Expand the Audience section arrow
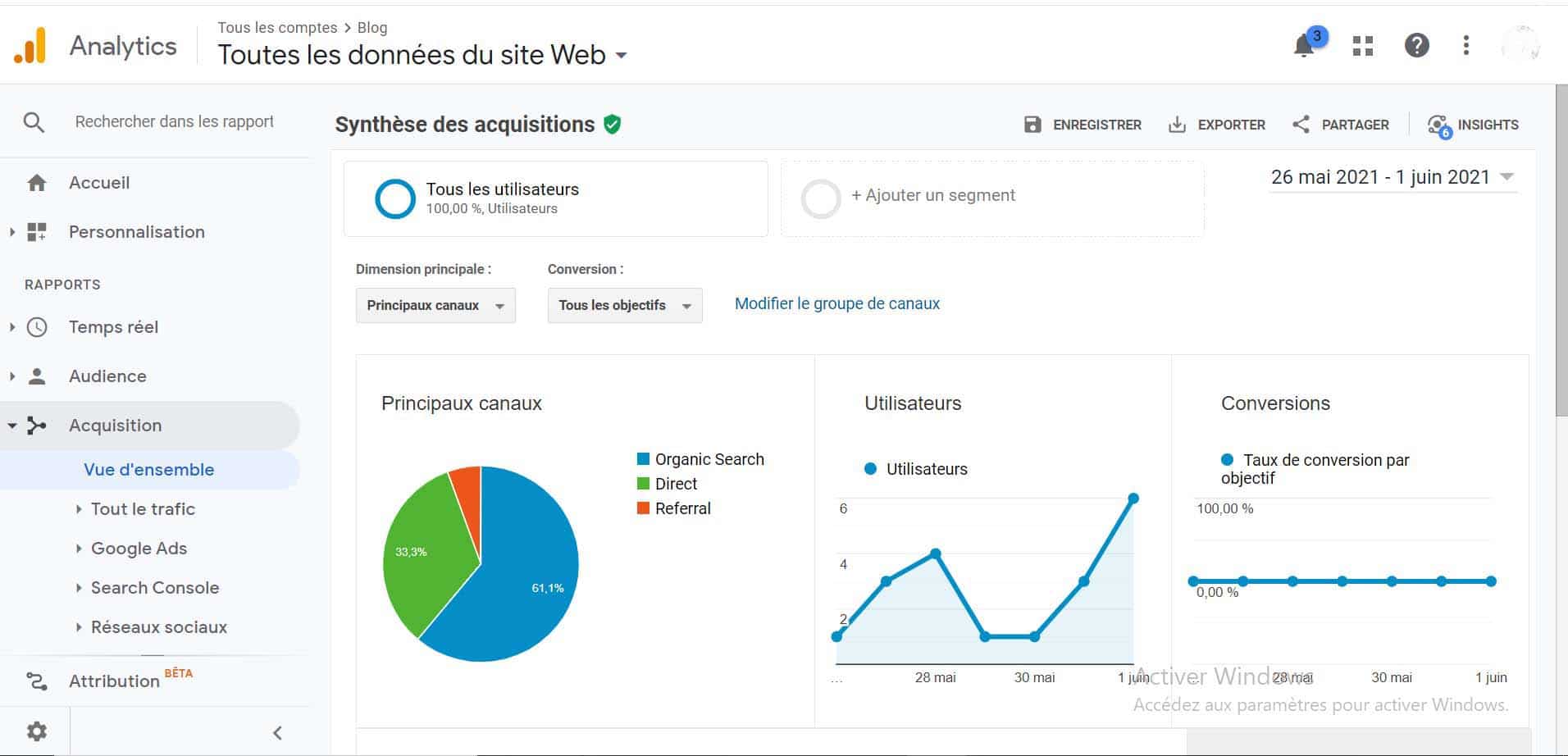Viewport: 1568px width, 756px height. pyautogui.click(x=11, y=376)
